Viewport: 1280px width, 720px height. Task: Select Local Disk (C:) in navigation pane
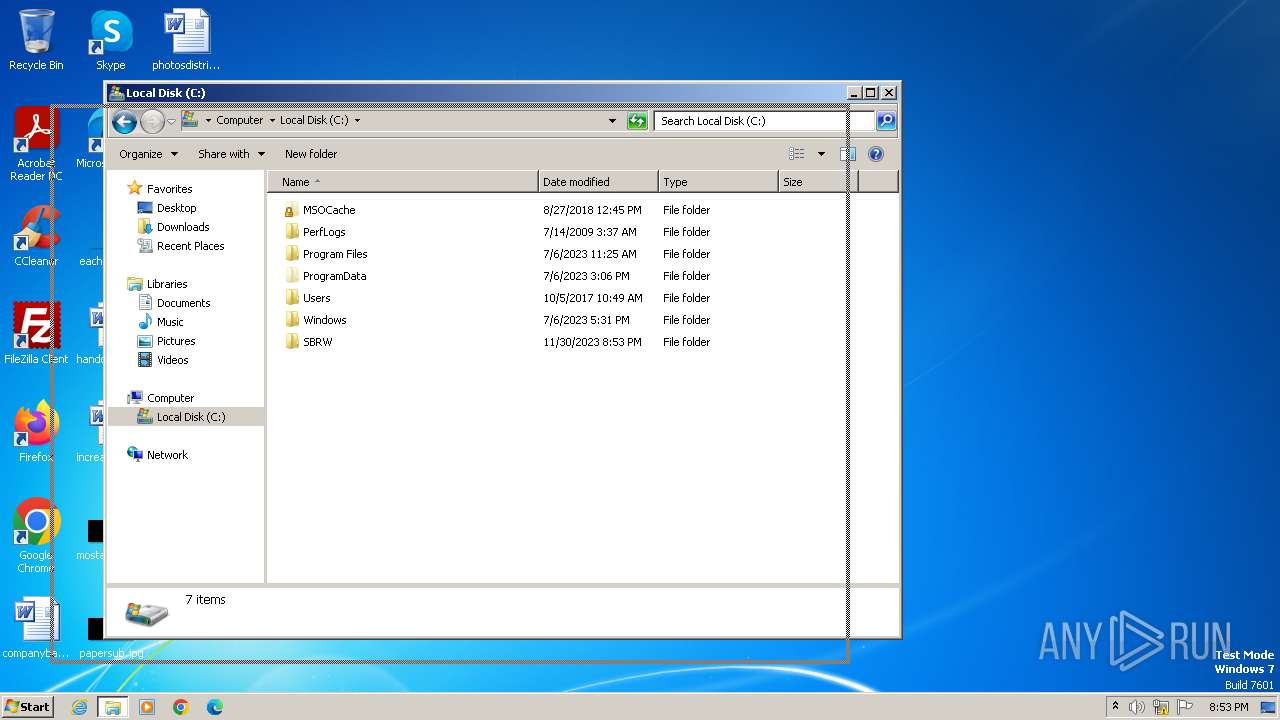click(185, 417)
